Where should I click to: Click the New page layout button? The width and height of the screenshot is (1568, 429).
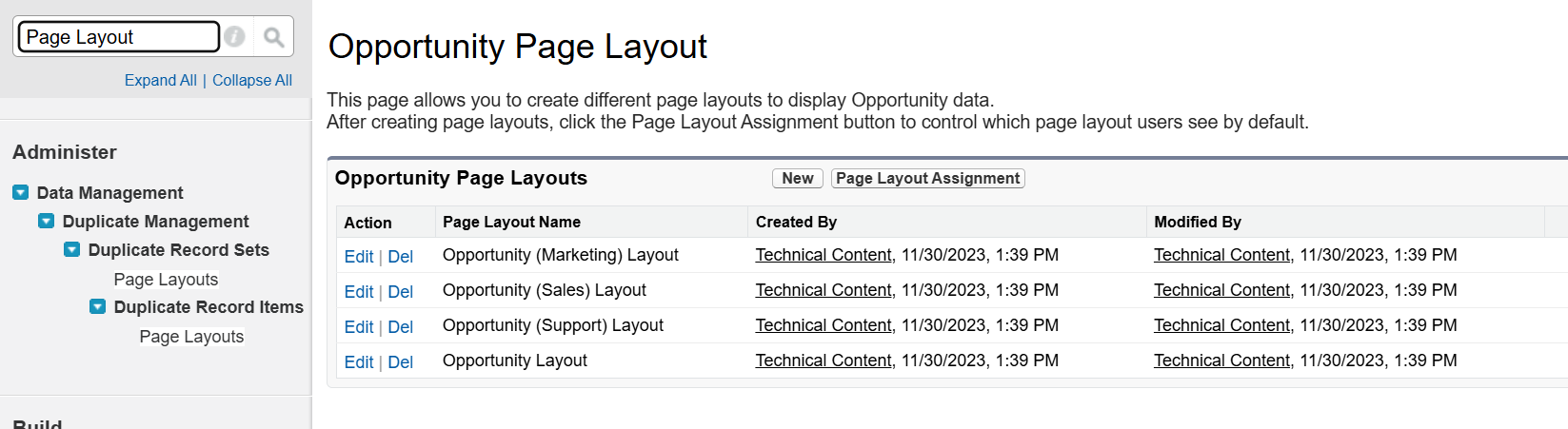coord(797,178)
